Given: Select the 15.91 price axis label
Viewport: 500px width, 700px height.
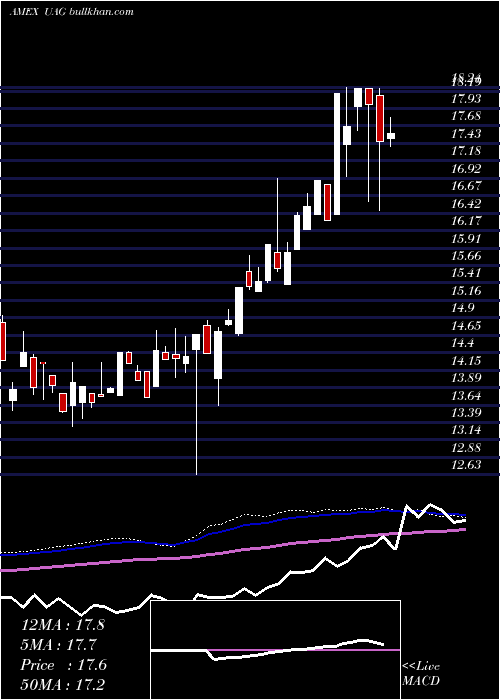Looking at the screenshot, I should coord(466,239).
